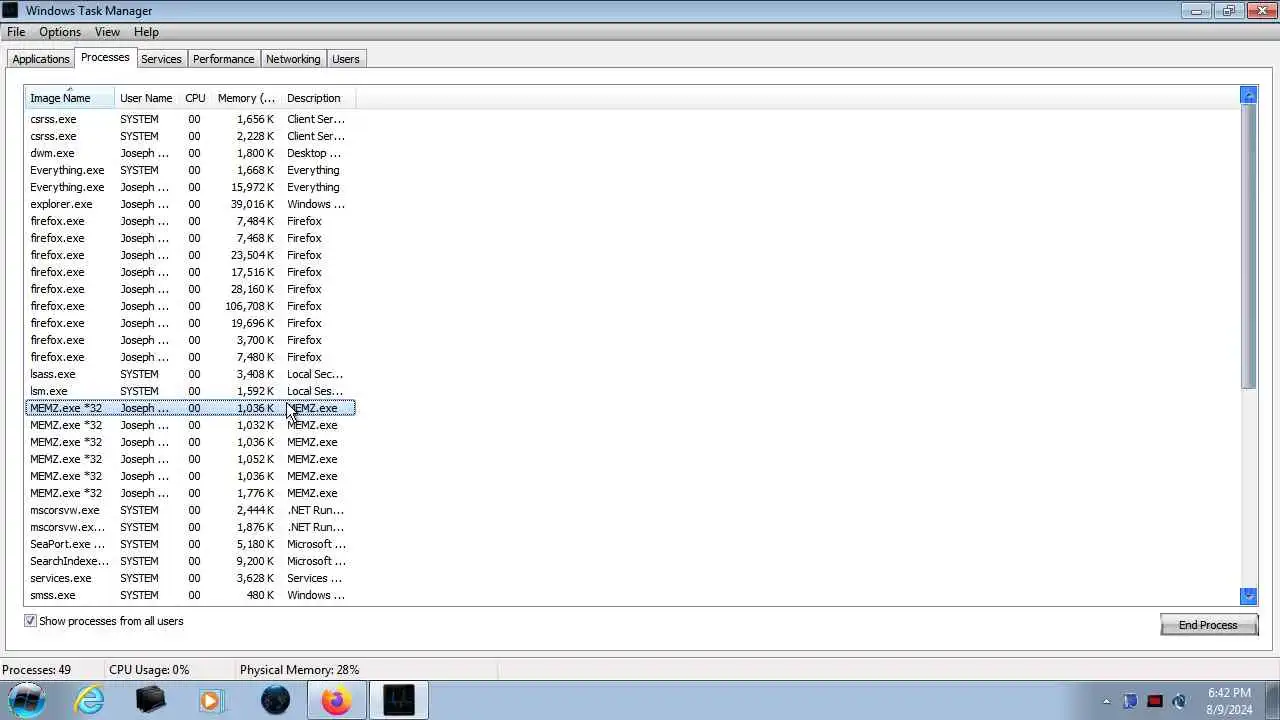Select the dwm.exe process row
Image resolution: width=1280 pixels, height=720 pixels.
click(x=190, y=153)
